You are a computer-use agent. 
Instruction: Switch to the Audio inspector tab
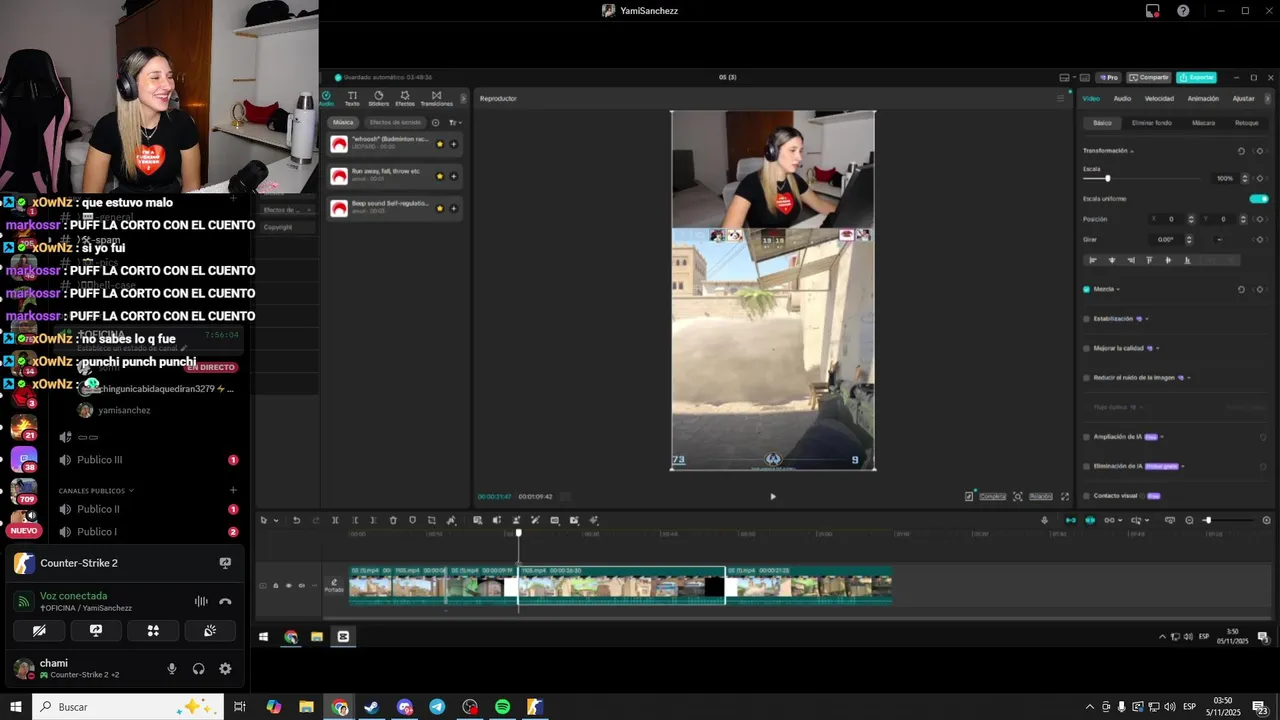[x=1122, y=98]
